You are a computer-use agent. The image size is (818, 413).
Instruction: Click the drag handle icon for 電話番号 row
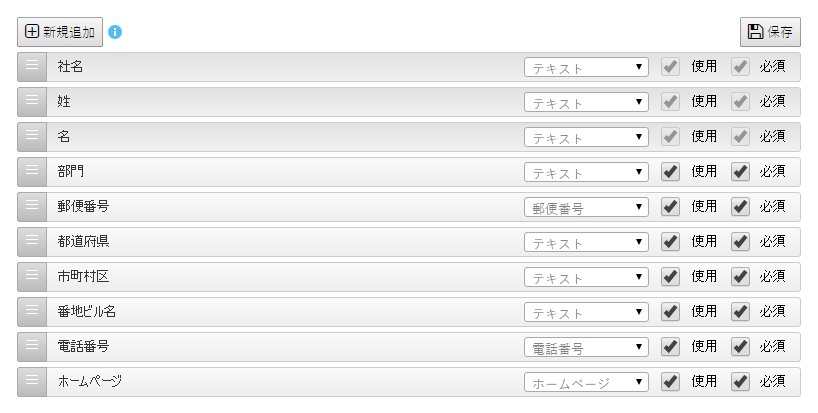32,346
